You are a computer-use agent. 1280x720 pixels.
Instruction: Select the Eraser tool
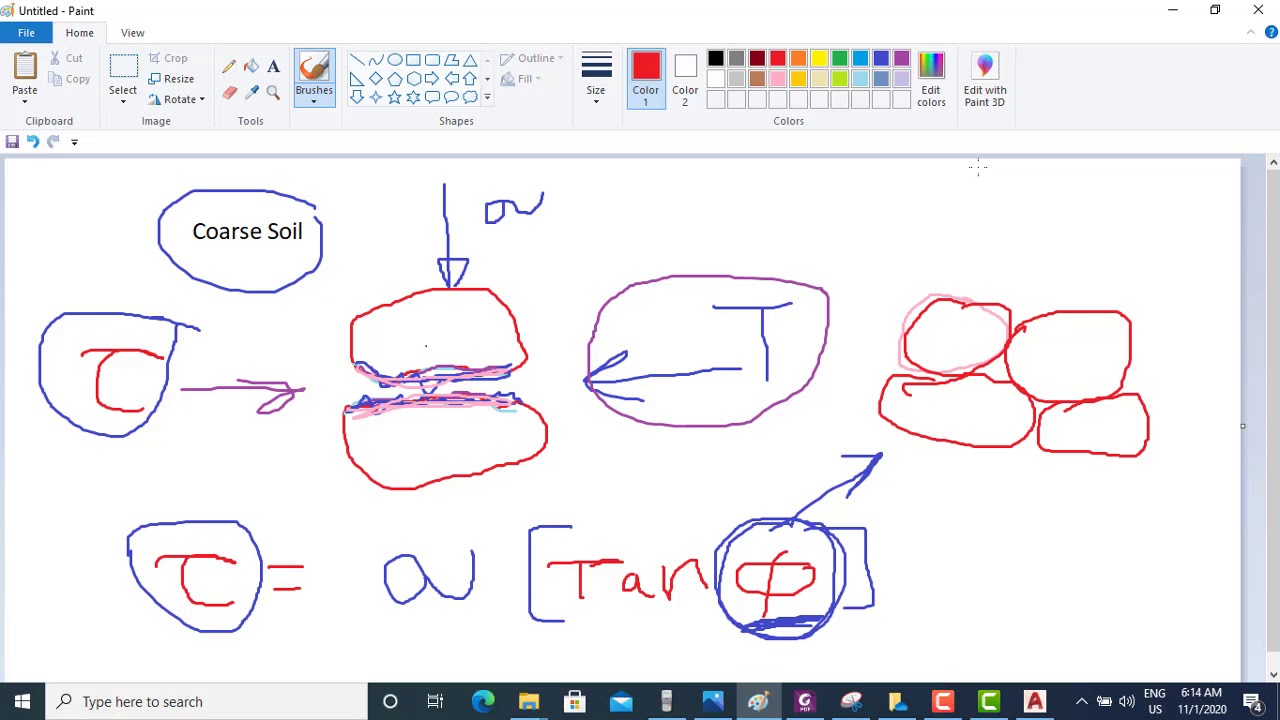point(229,93)
